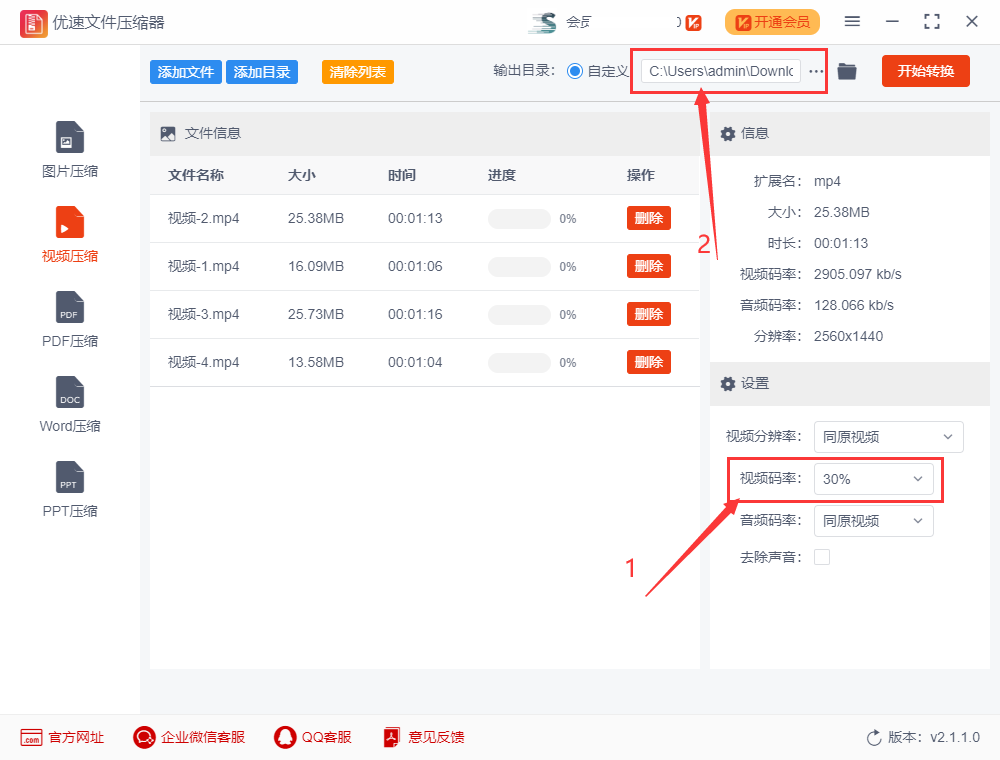
Task: Click the 企业微信客服 icon
Action: [x=145, y=737]
